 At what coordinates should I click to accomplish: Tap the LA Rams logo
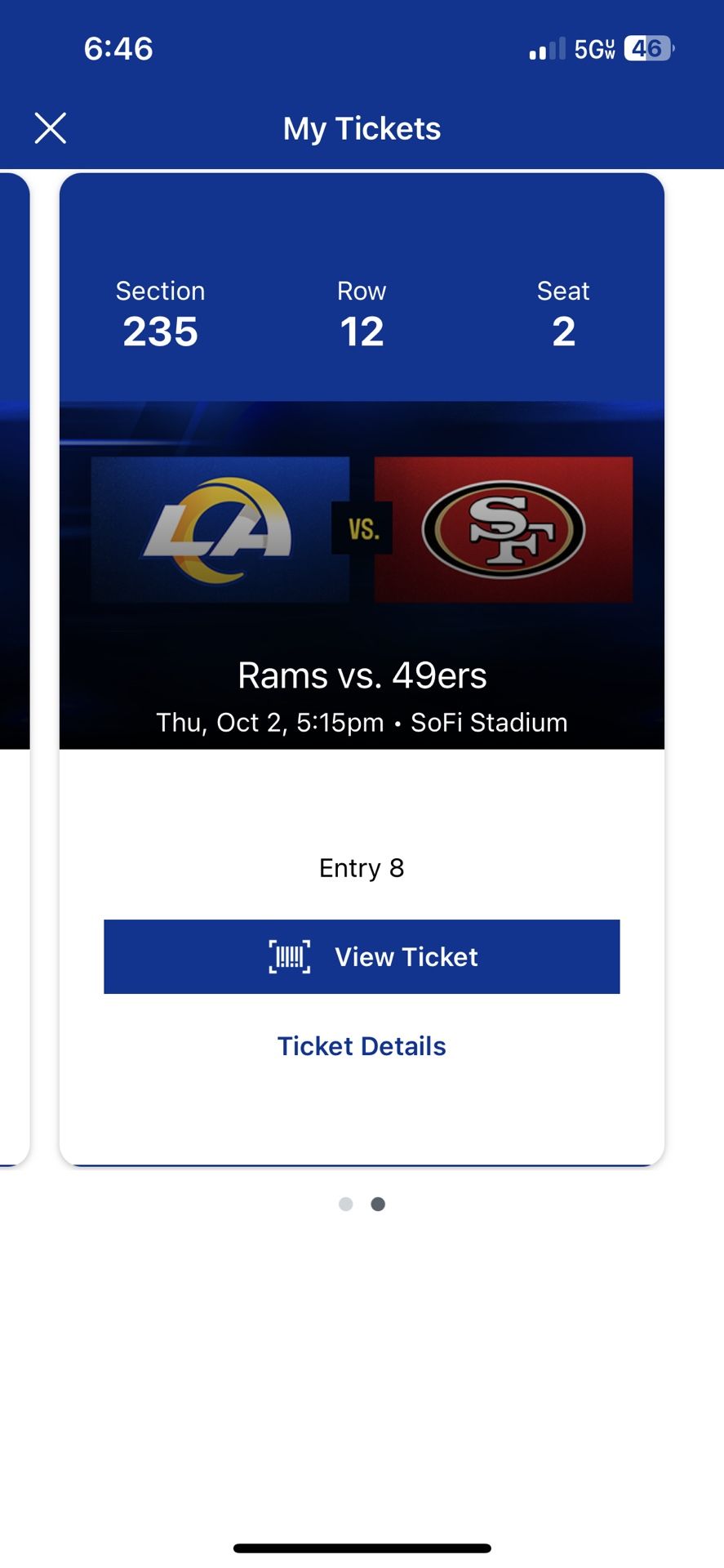(x=219, y=529)
